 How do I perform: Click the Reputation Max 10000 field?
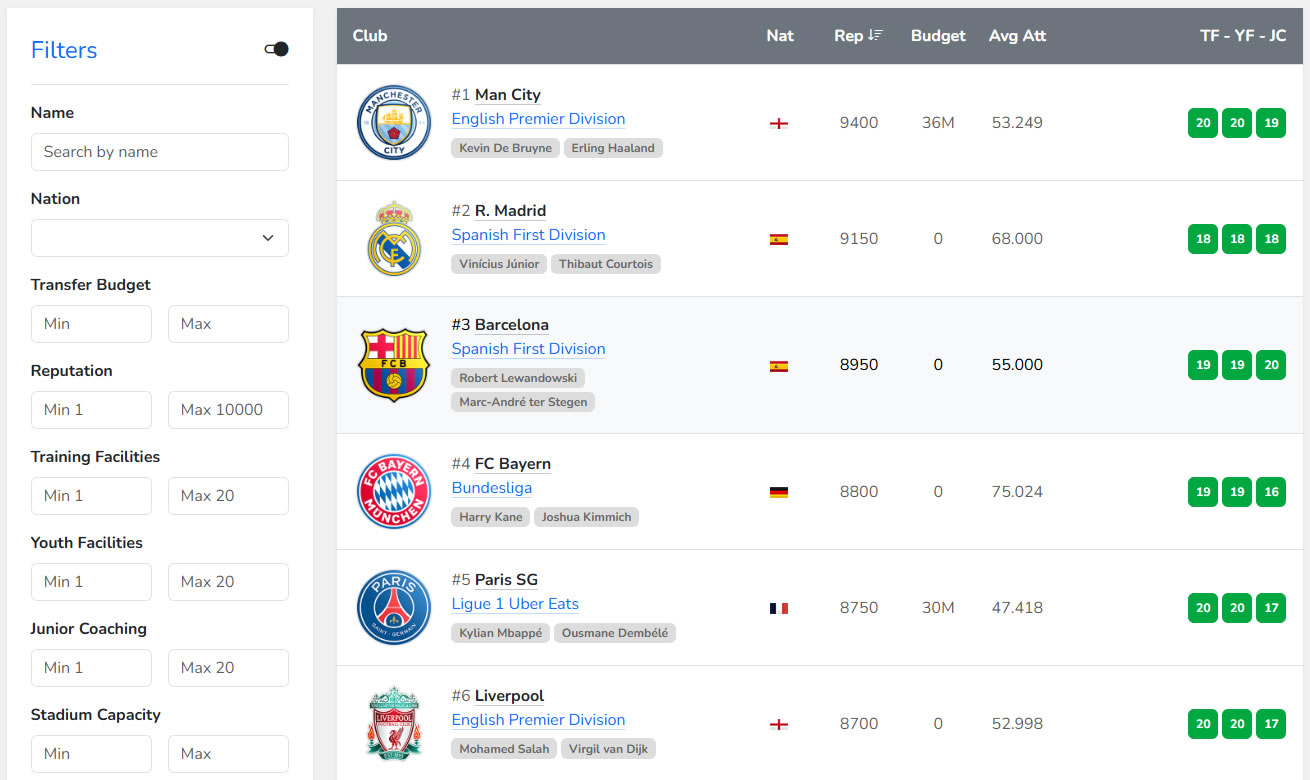tap(228, 410)
